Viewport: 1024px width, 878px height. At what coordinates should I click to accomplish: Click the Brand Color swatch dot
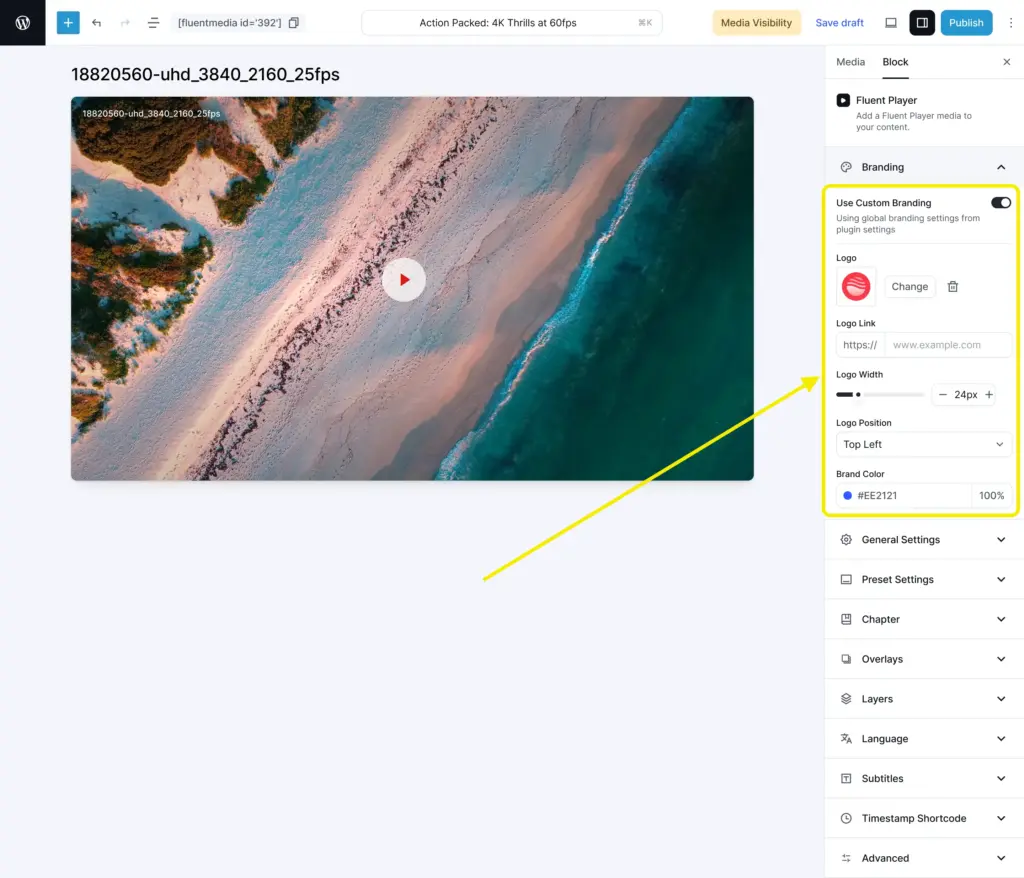click(x=848, y=496)
